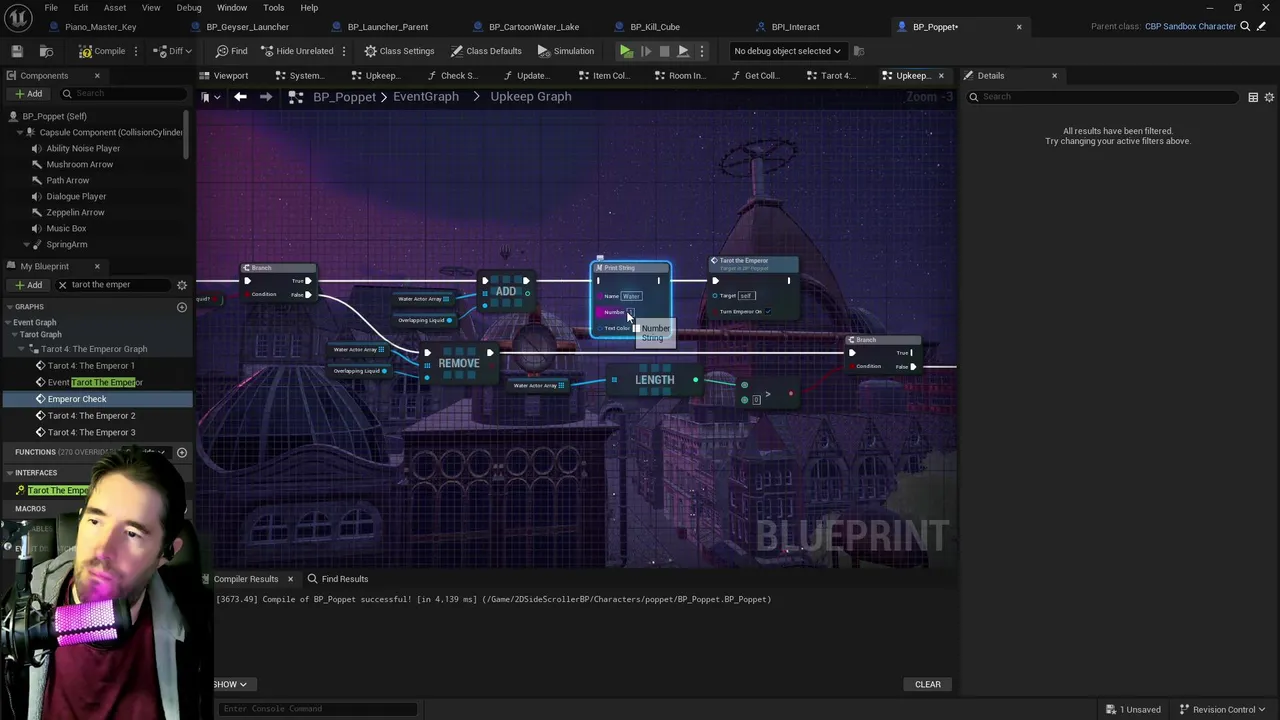Compile the blueprint
Image resolution: width=1280 pixels, height=720 pixels.
102,51
